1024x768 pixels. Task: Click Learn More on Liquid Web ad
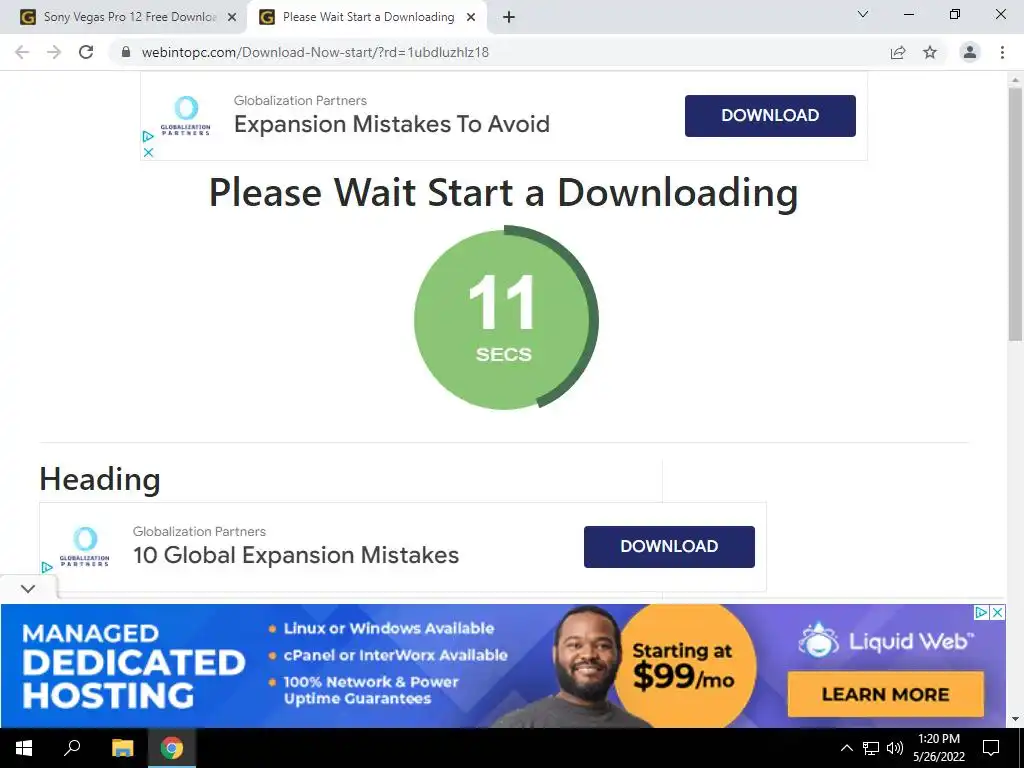coord(886,694)
